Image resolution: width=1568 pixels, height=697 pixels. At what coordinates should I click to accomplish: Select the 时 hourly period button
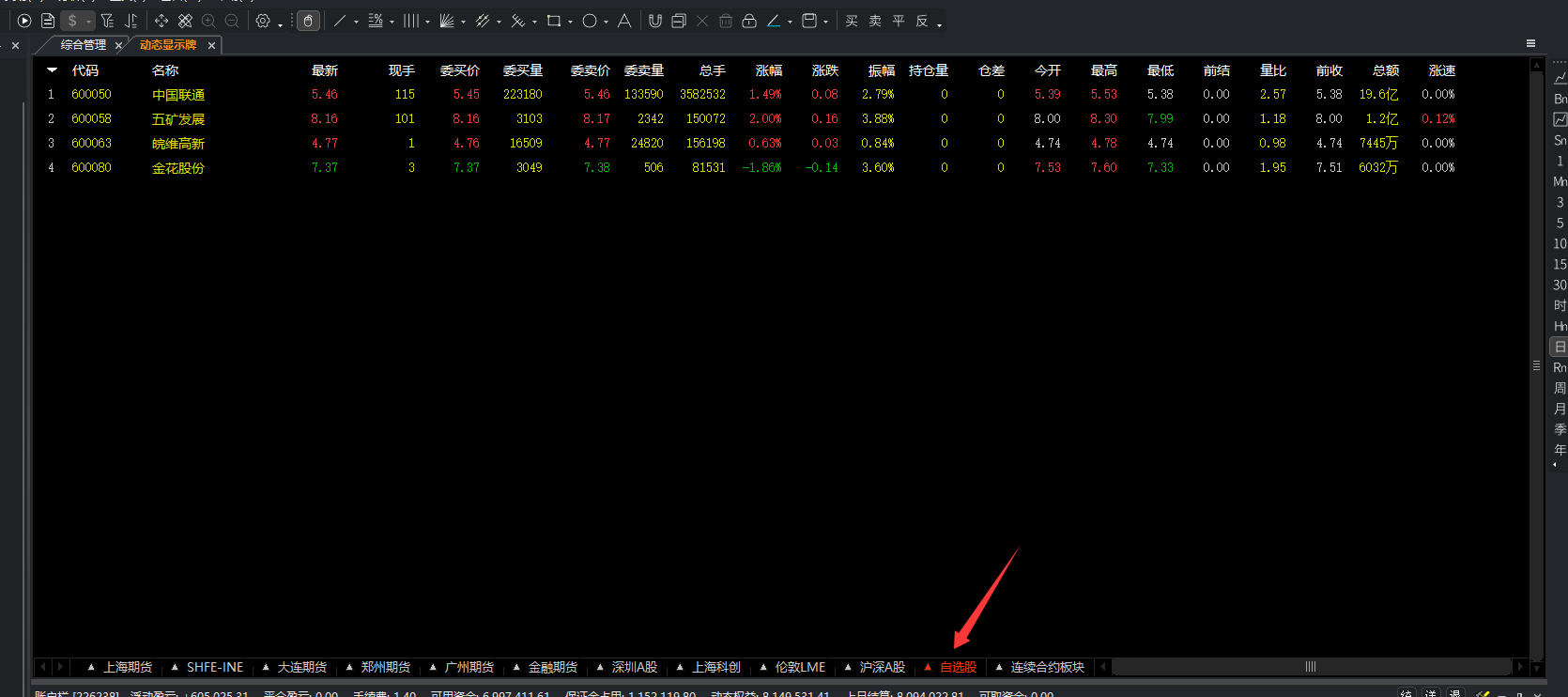tap(1560, 305)
